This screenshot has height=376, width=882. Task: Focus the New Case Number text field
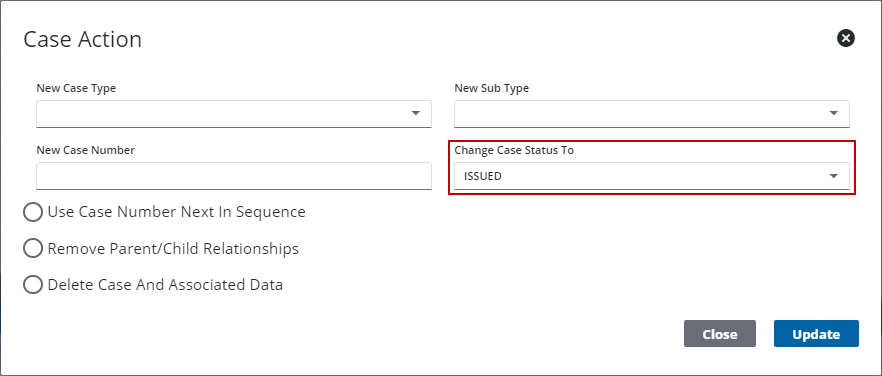click(x=234, y=176)
